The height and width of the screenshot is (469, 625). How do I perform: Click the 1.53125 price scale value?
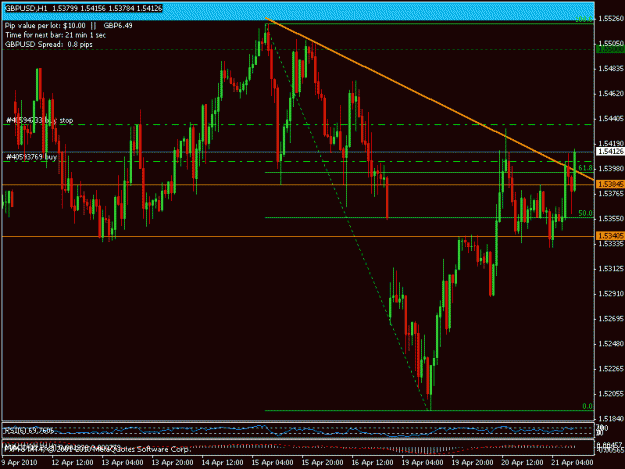(611, 269)
